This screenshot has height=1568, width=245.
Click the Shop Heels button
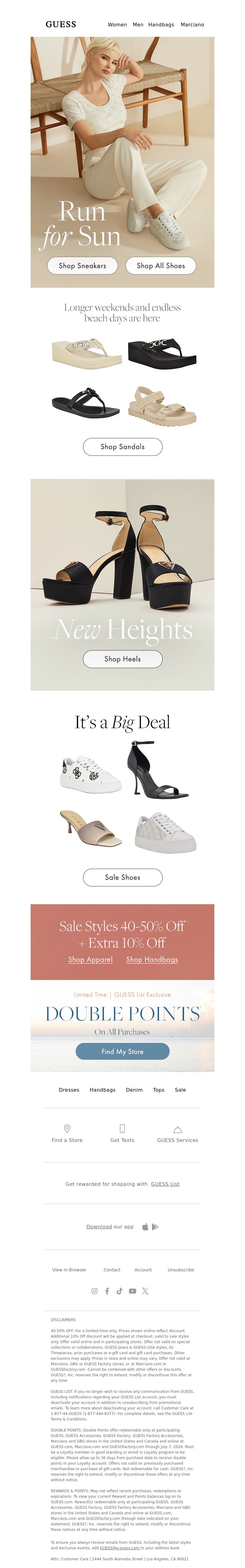click(123, 659)
